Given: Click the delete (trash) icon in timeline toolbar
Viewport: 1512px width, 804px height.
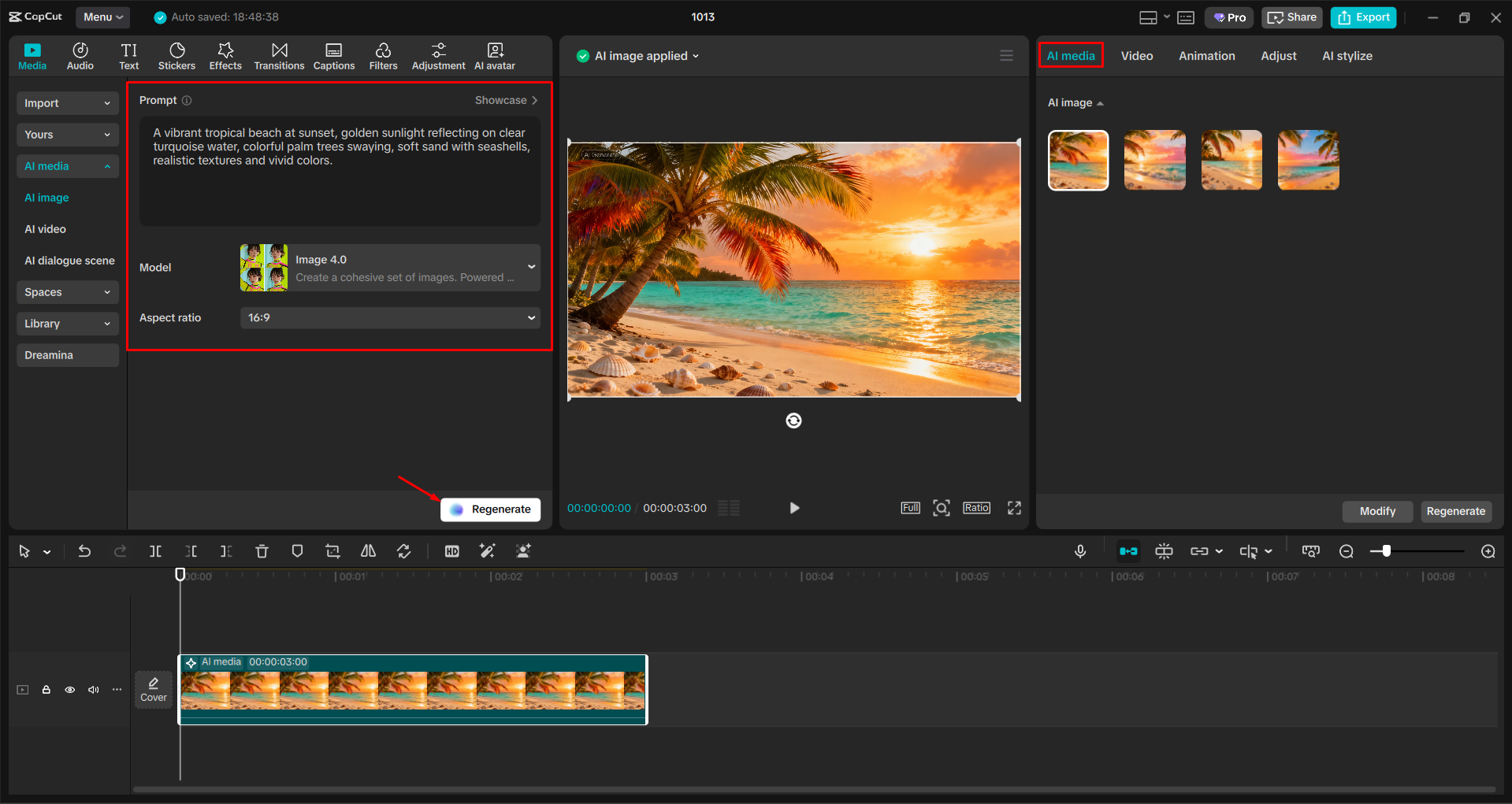Looking at the screenshot, I should click(261, 550).
